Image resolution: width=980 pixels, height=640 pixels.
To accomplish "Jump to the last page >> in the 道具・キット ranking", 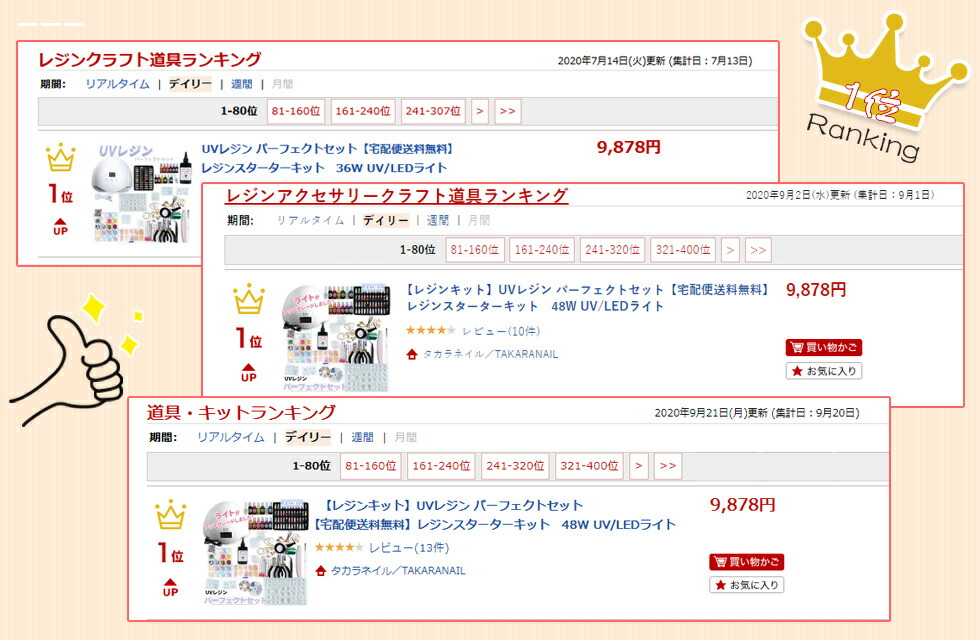I will [x=668, y=466].
